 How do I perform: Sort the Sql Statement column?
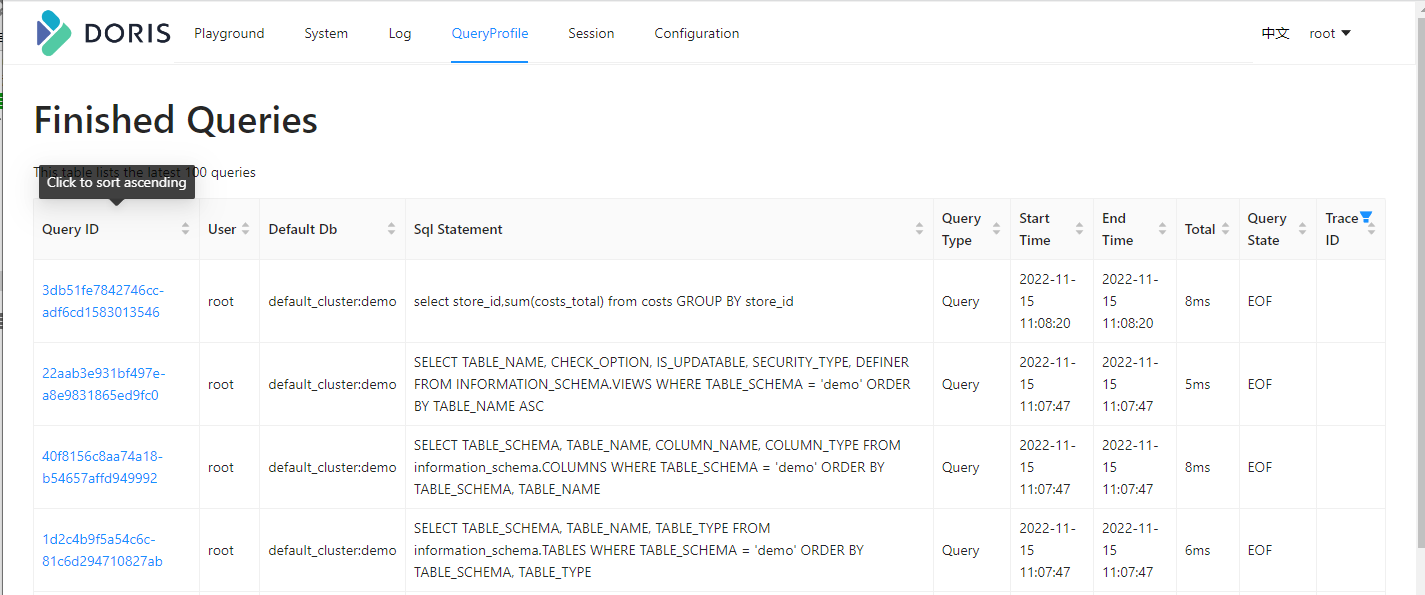(x=919, y=229)
